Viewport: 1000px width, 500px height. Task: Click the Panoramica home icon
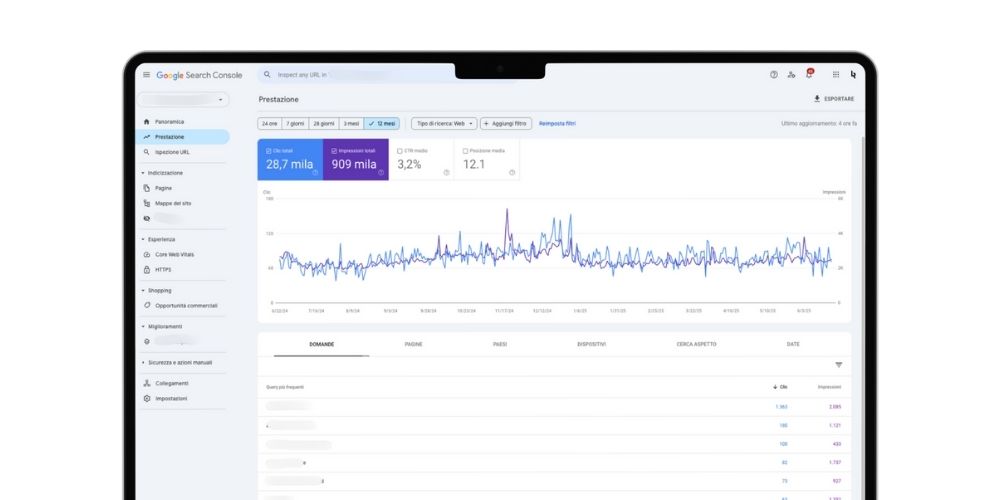(147, 121)
